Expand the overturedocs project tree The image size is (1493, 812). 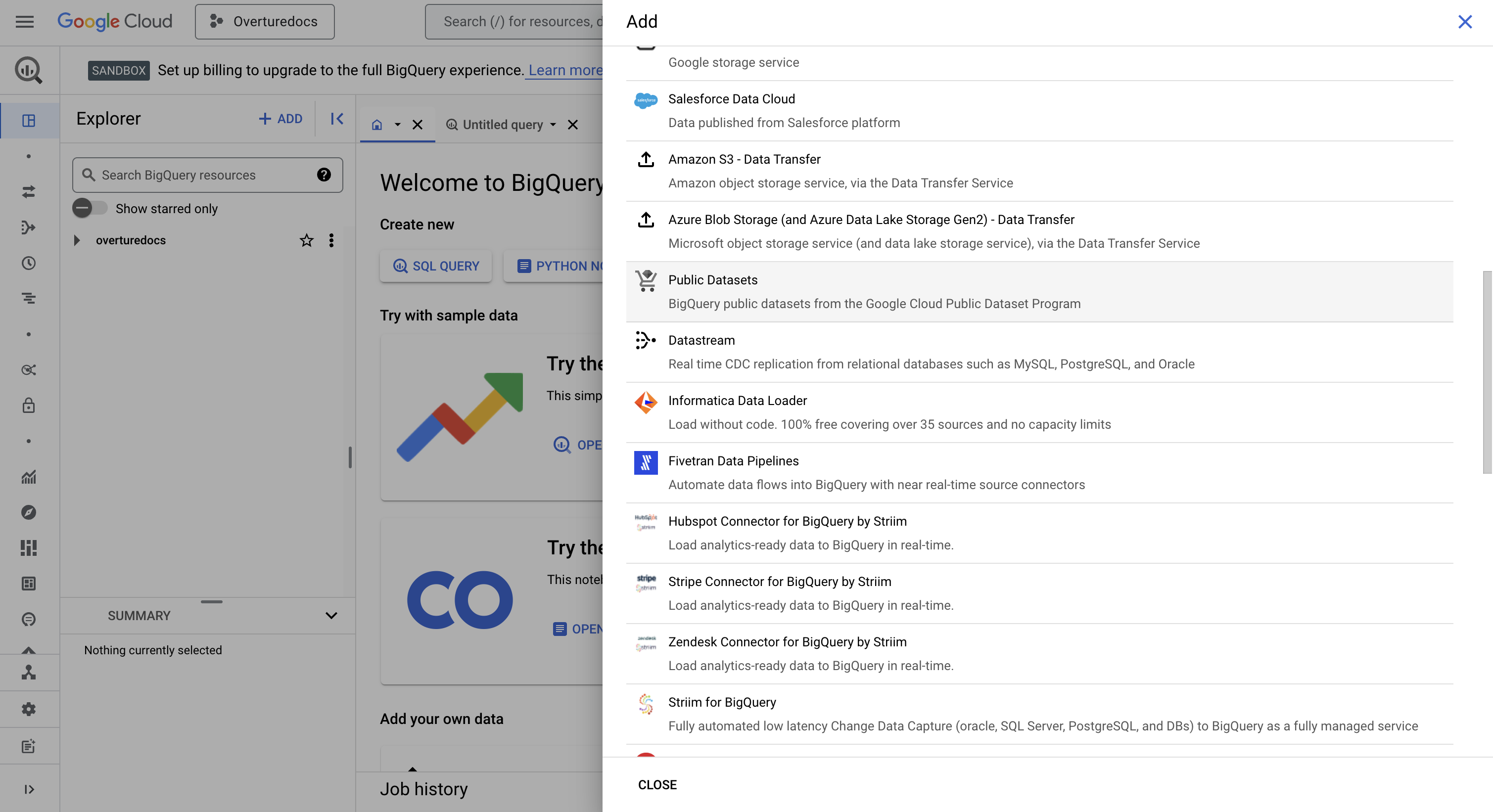click(77, 240)
